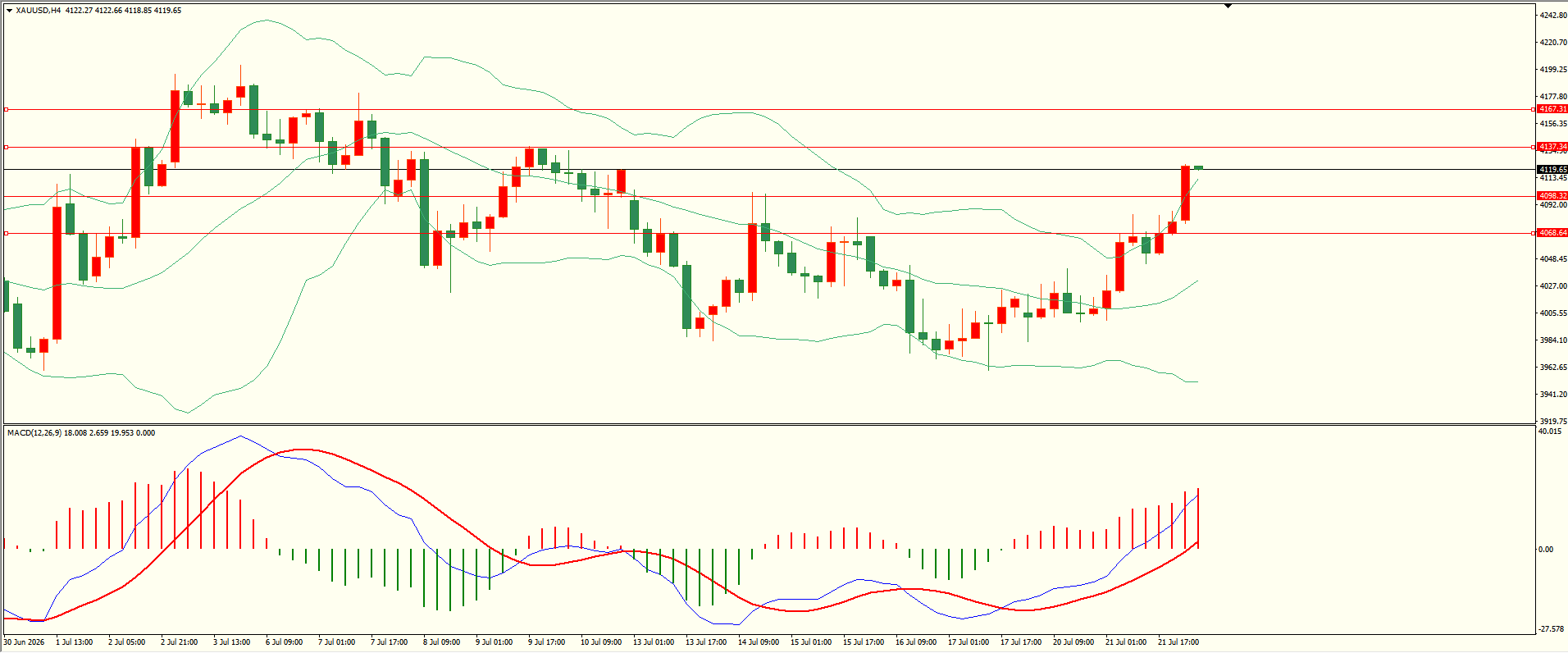Screen dimensions: 1568x653
Task: Click the triangle icon before XAUUSD,H4 title
Action: (9, 11)
